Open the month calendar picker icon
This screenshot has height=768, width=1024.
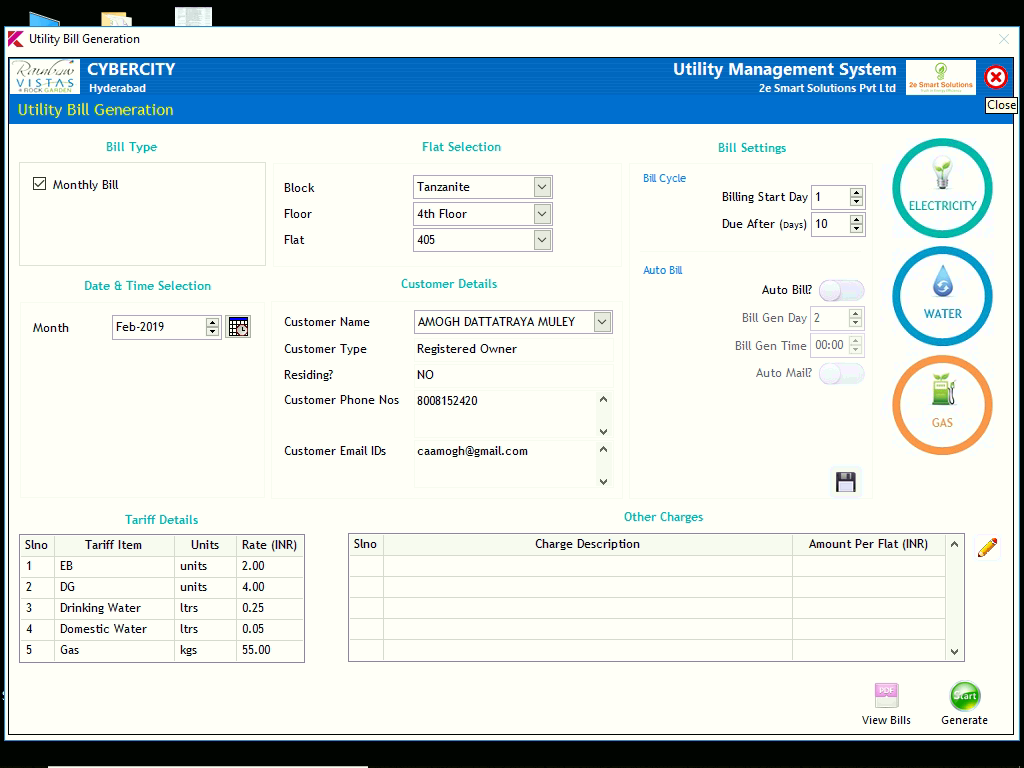238,327
